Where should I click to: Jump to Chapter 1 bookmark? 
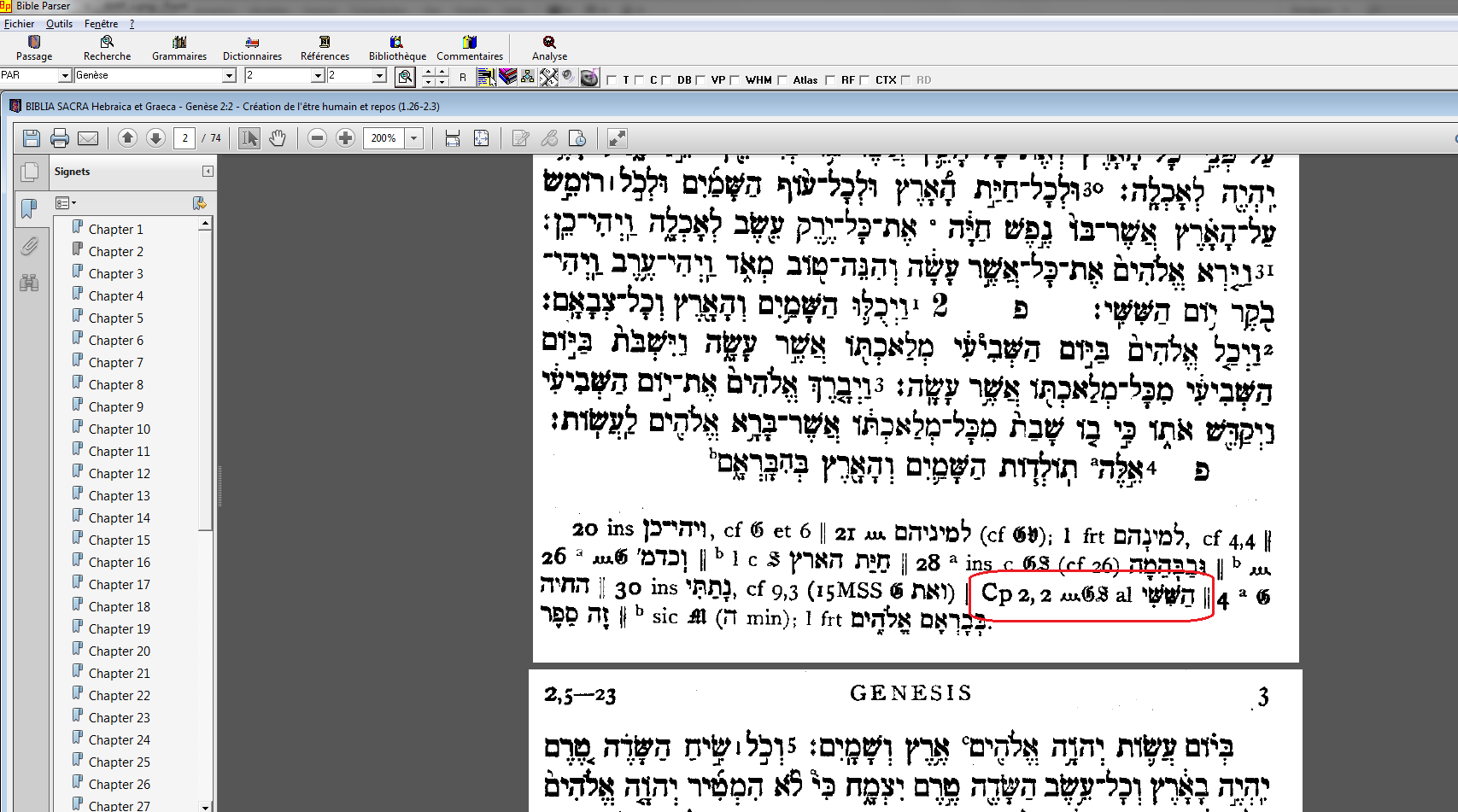[x=115, y=229]
